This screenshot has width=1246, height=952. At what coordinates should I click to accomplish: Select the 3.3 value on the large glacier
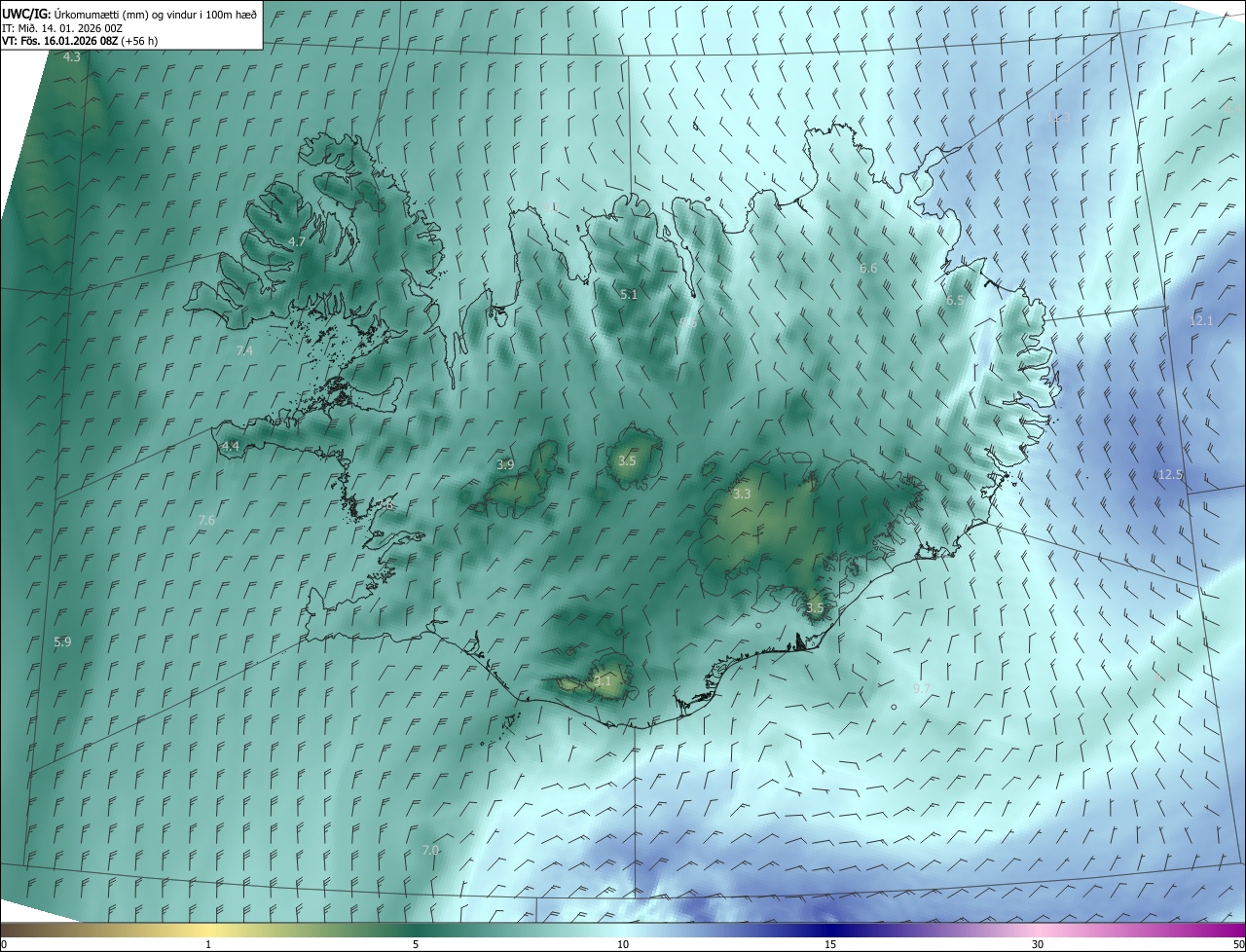tap(742, 494)
